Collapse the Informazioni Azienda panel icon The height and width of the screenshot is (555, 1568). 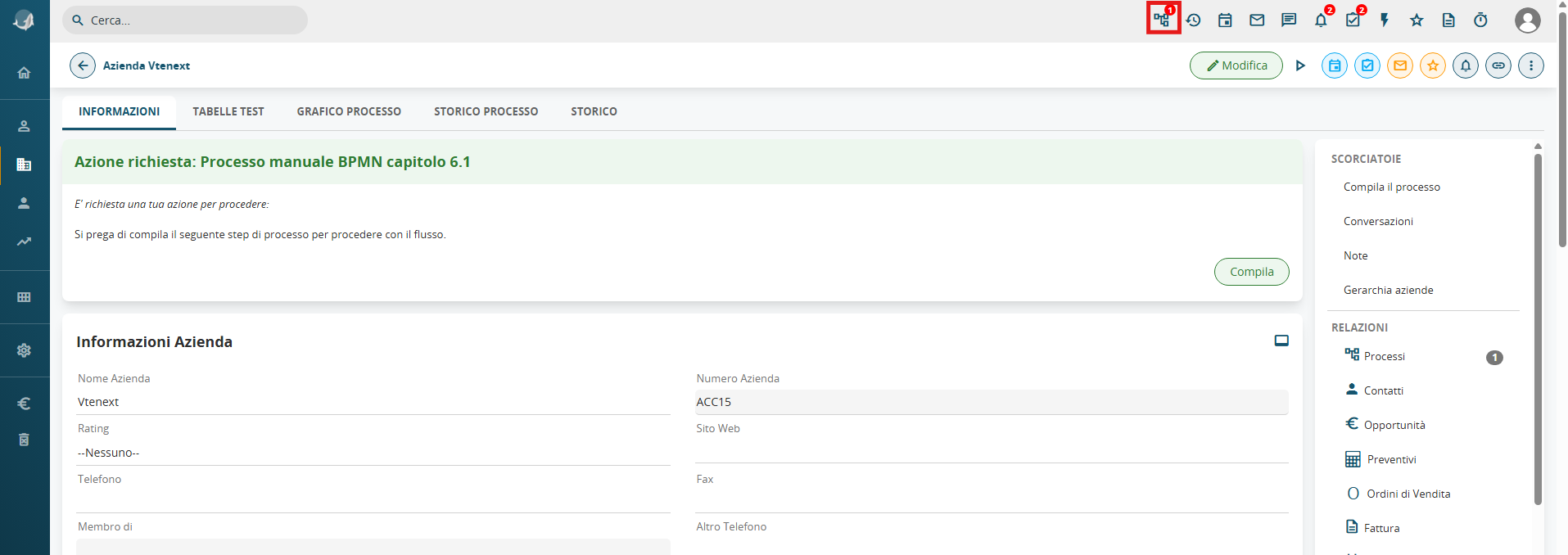1281,341
